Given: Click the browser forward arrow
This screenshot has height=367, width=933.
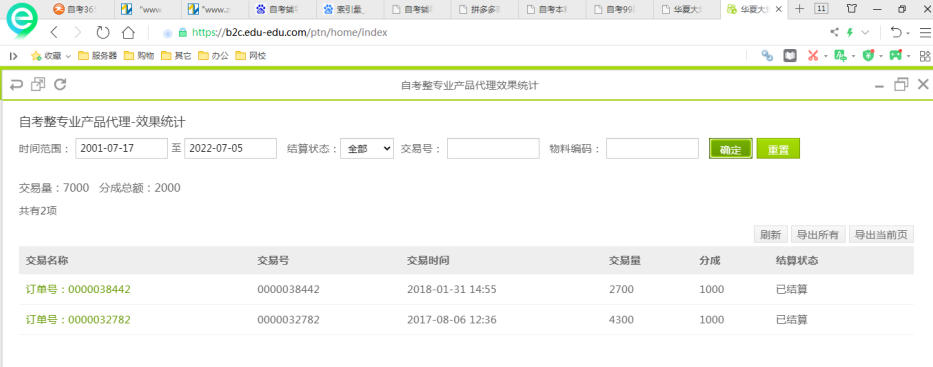Looking at the screenshot, I should 77,32.
